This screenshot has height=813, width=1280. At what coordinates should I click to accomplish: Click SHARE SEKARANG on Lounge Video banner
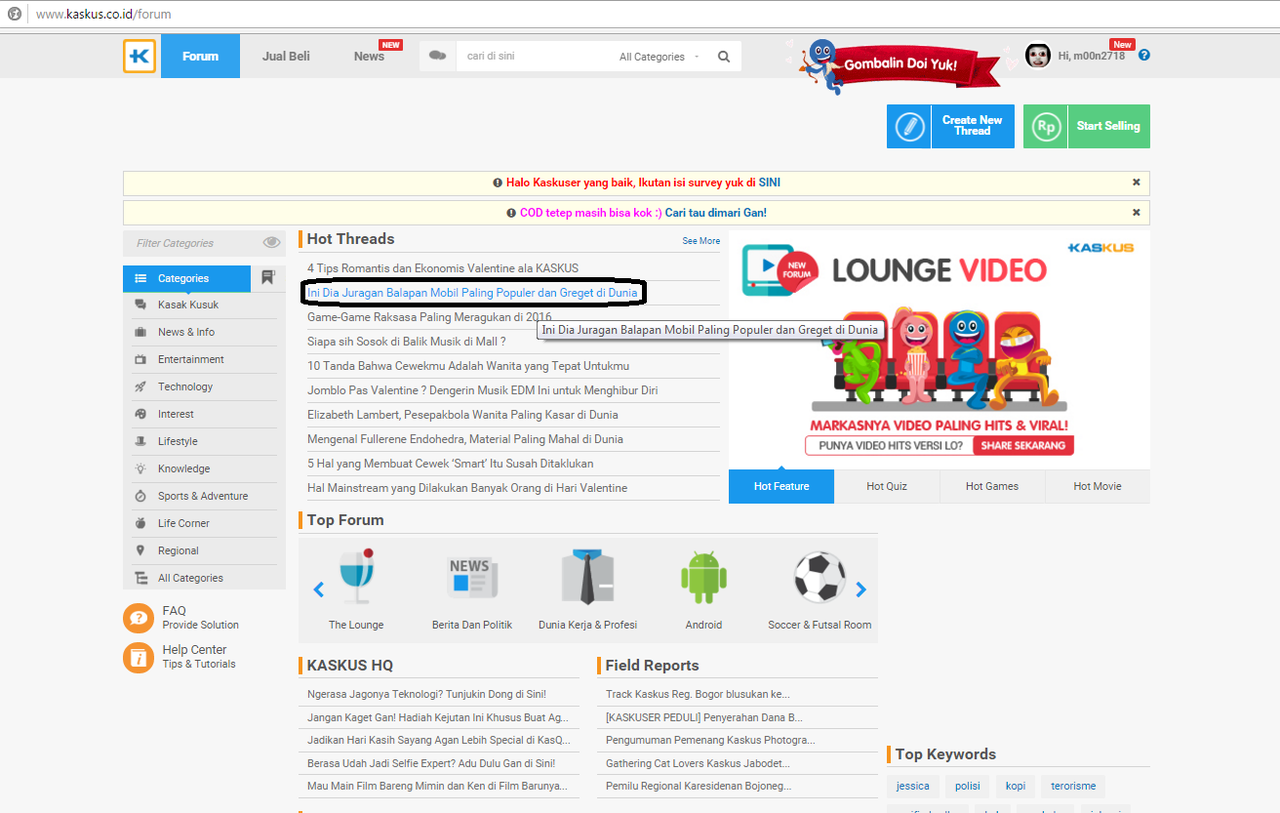[1023, 446]
